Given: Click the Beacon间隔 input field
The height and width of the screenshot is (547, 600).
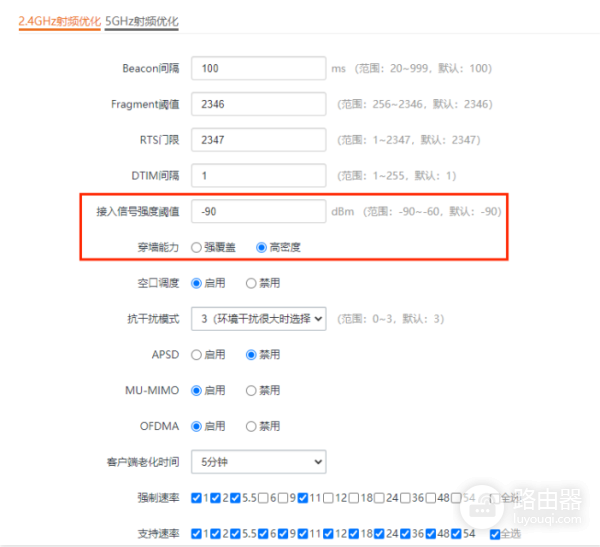Looking at the screenshot, I should click(259, 69).
